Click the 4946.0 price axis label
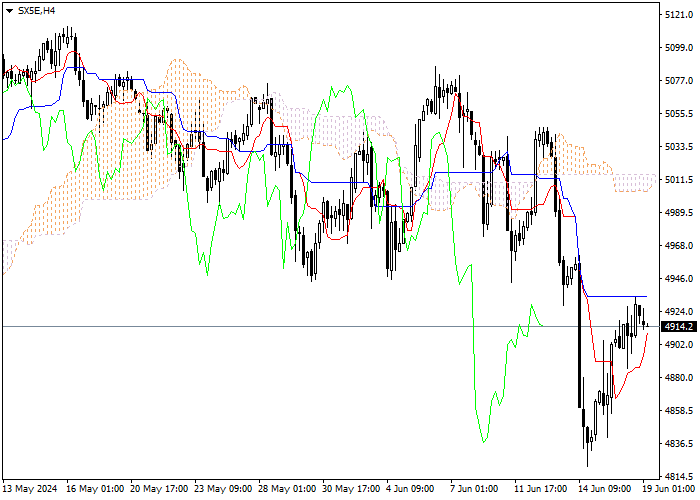 point(679,279)
